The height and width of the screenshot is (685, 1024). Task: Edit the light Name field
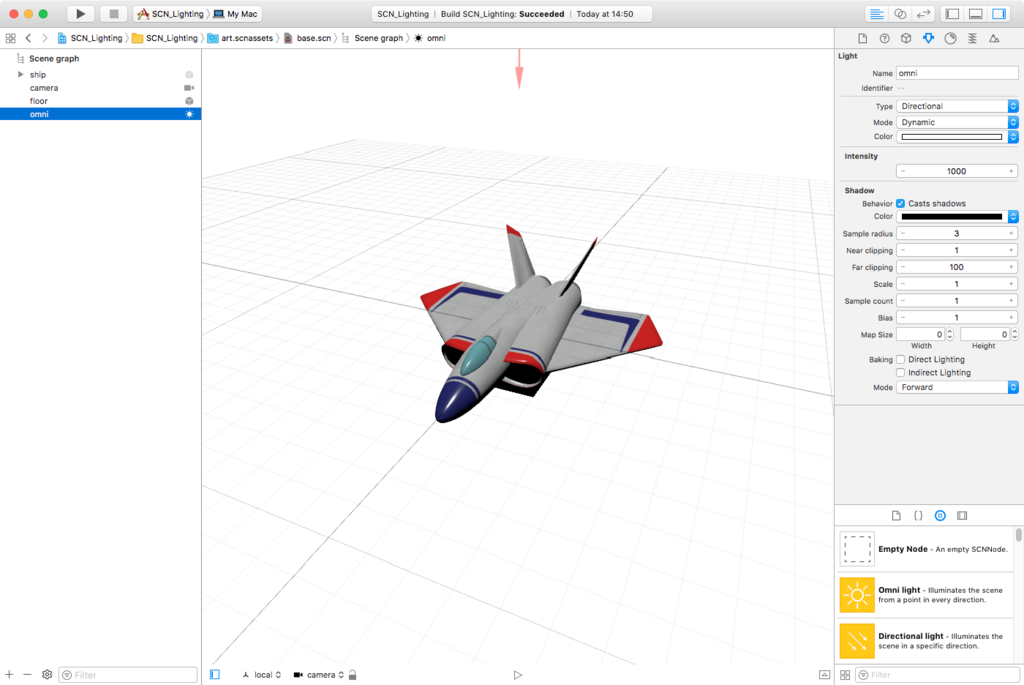(x=957, y=73)
